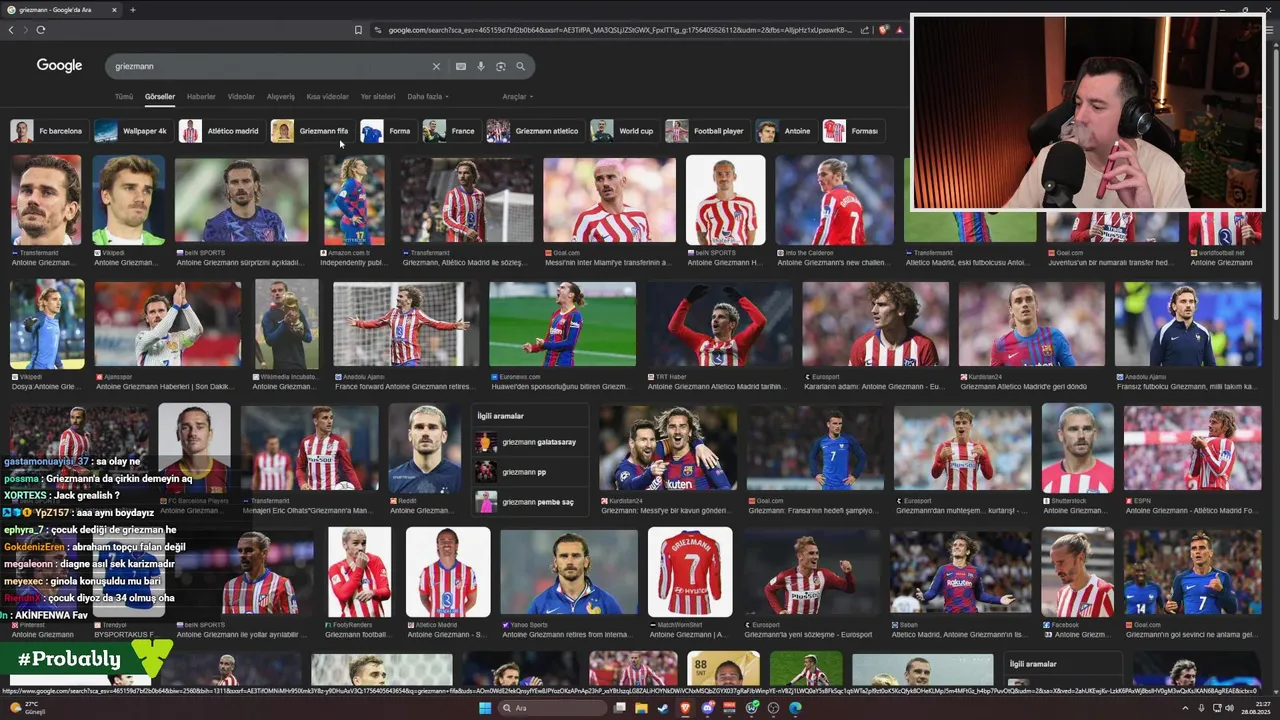Open Google Lens image search
The height and width of the screenshot is (720, 1280).
pos(501,67)
